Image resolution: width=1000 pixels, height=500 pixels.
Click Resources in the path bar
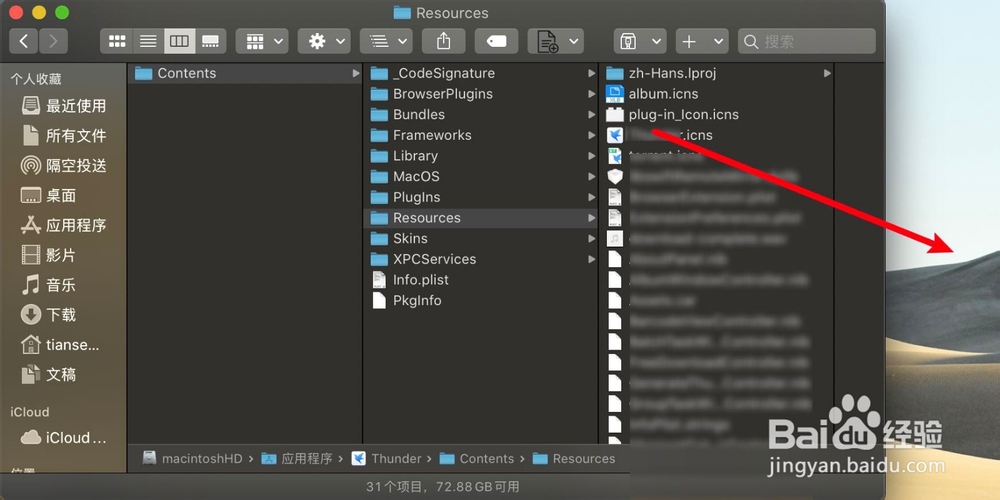574,459
